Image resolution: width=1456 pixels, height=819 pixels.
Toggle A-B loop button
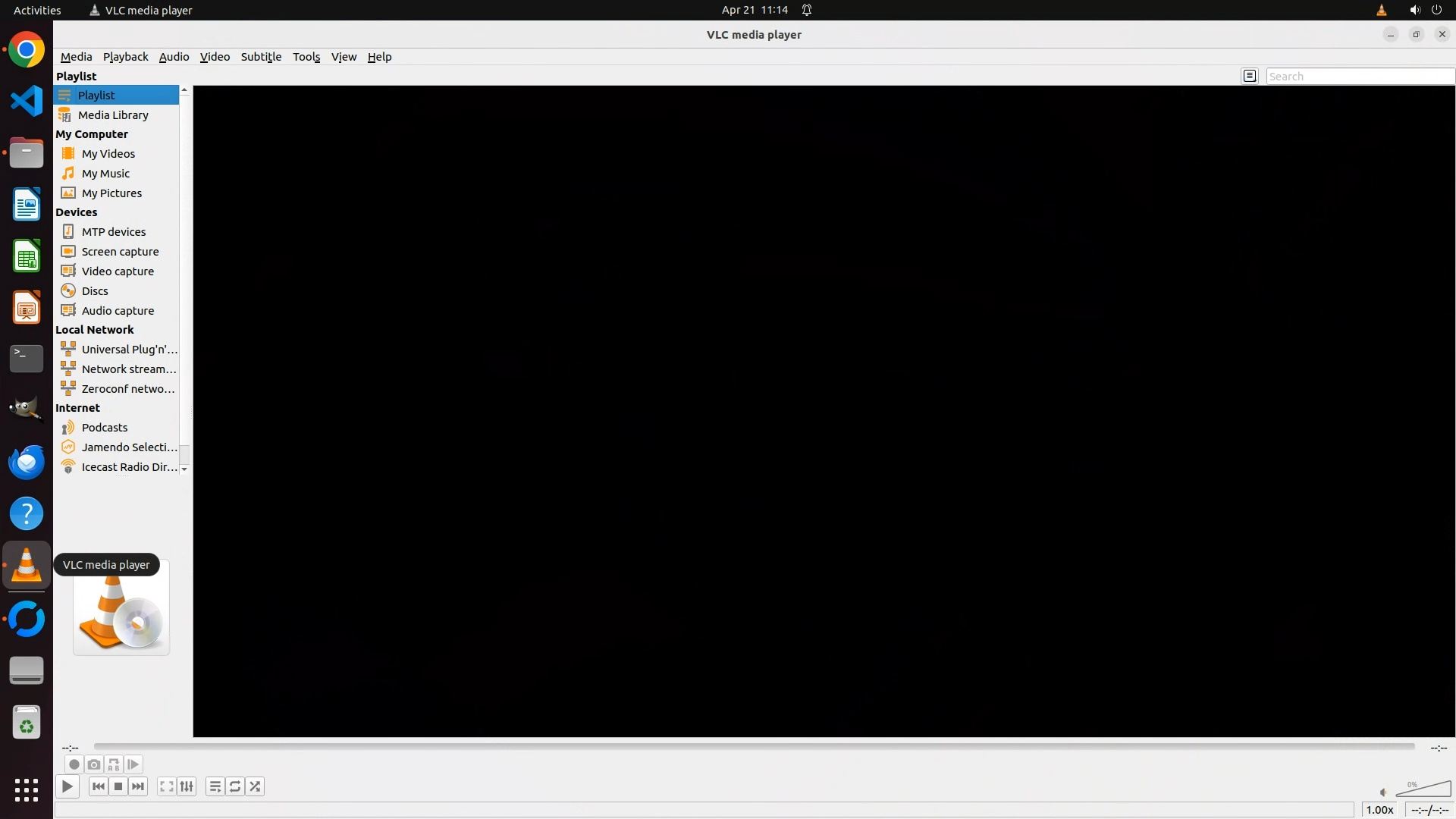click(114, 764)
